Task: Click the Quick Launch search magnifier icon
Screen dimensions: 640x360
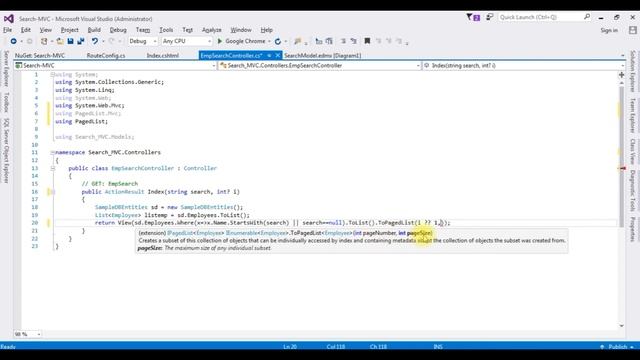Action: 587,17
